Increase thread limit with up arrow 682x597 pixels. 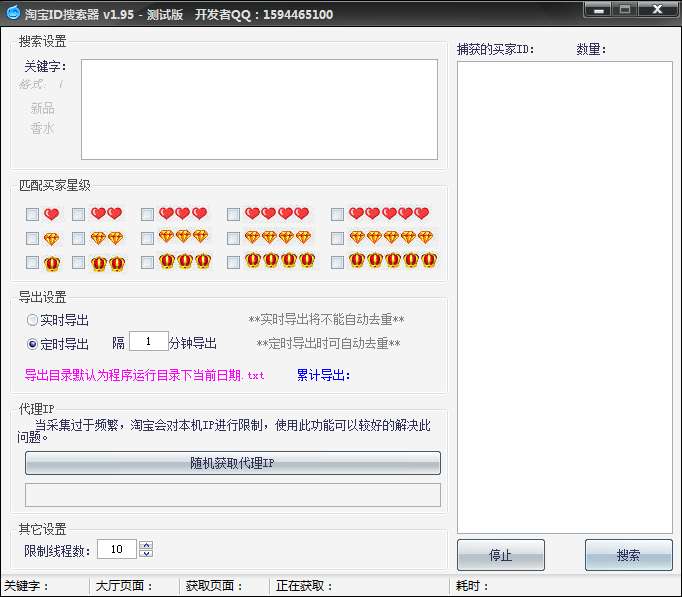(147, 545)
